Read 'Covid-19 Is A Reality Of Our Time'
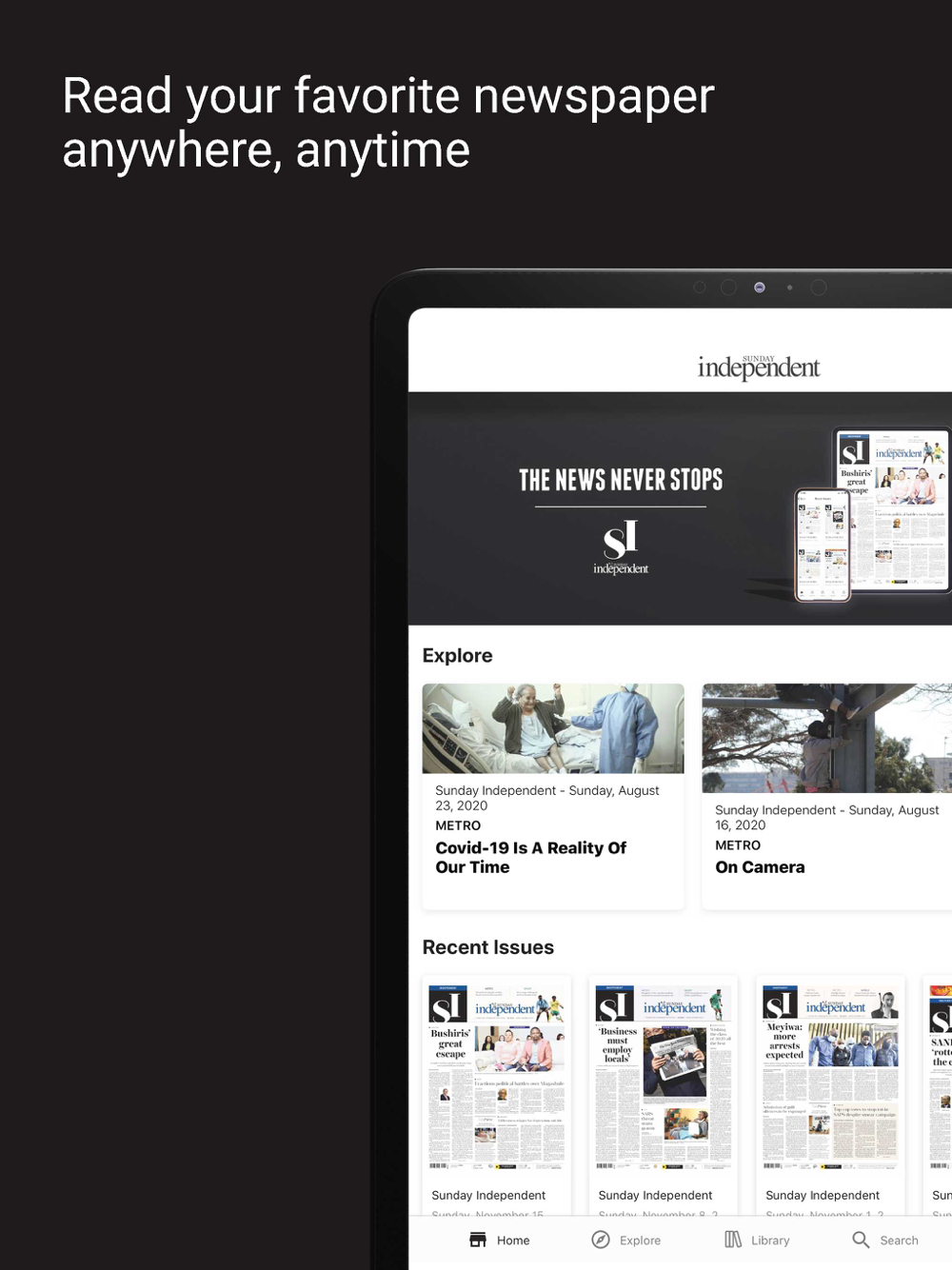This screenshot has width=952, height=1270. point(531,858)
